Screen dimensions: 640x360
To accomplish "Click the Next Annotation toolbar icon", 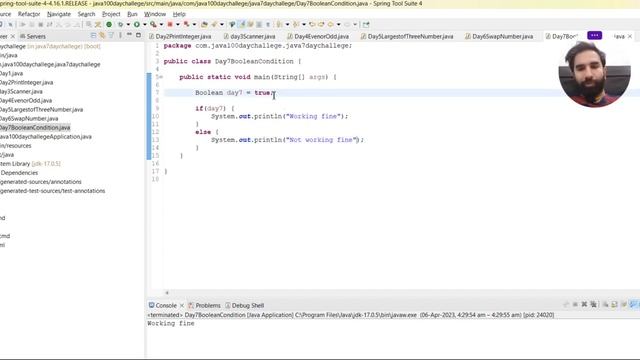I will coord(279,24).
